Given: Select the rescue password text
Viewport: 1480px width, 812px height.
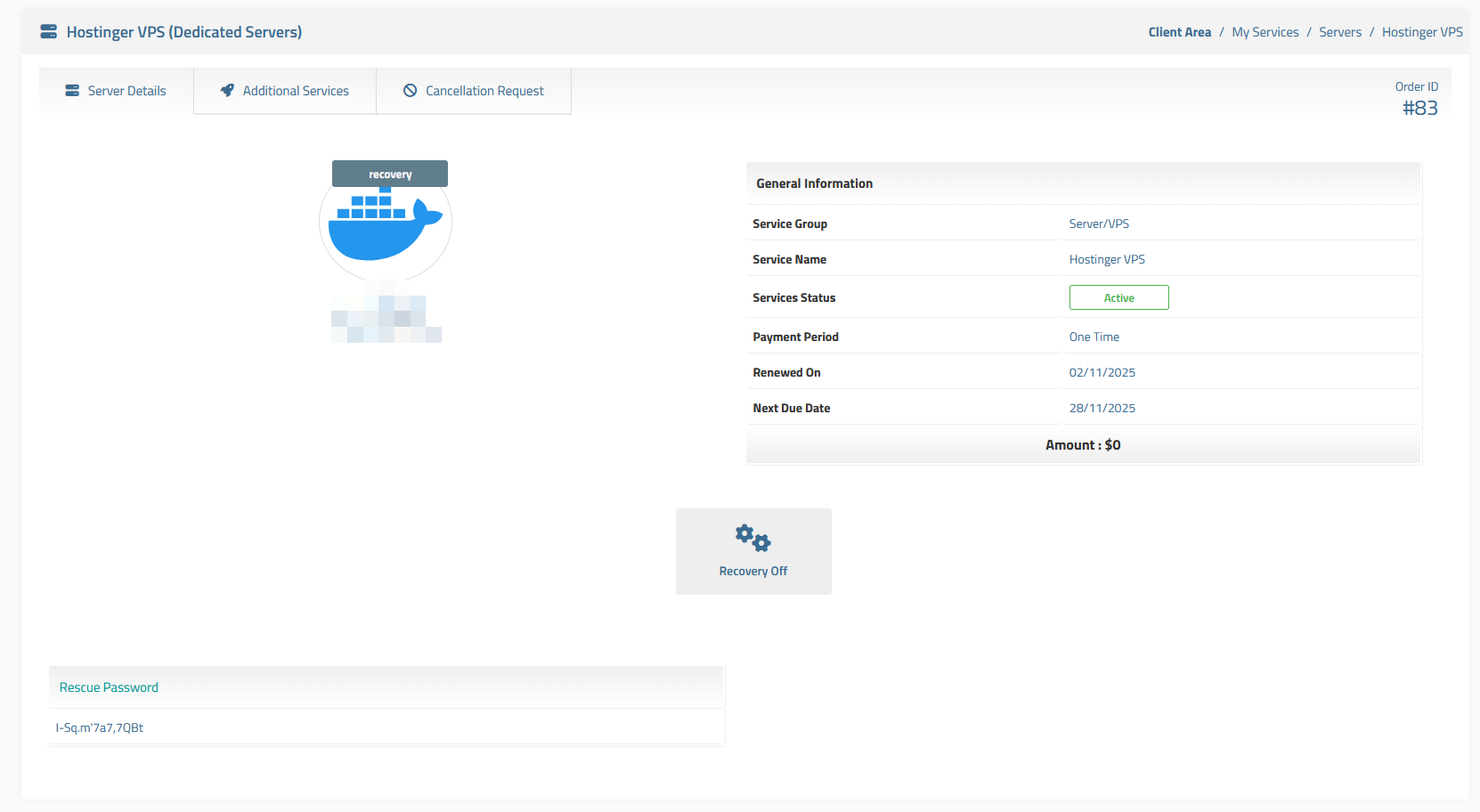Looking at the screenshot, I should coord(100,727).
